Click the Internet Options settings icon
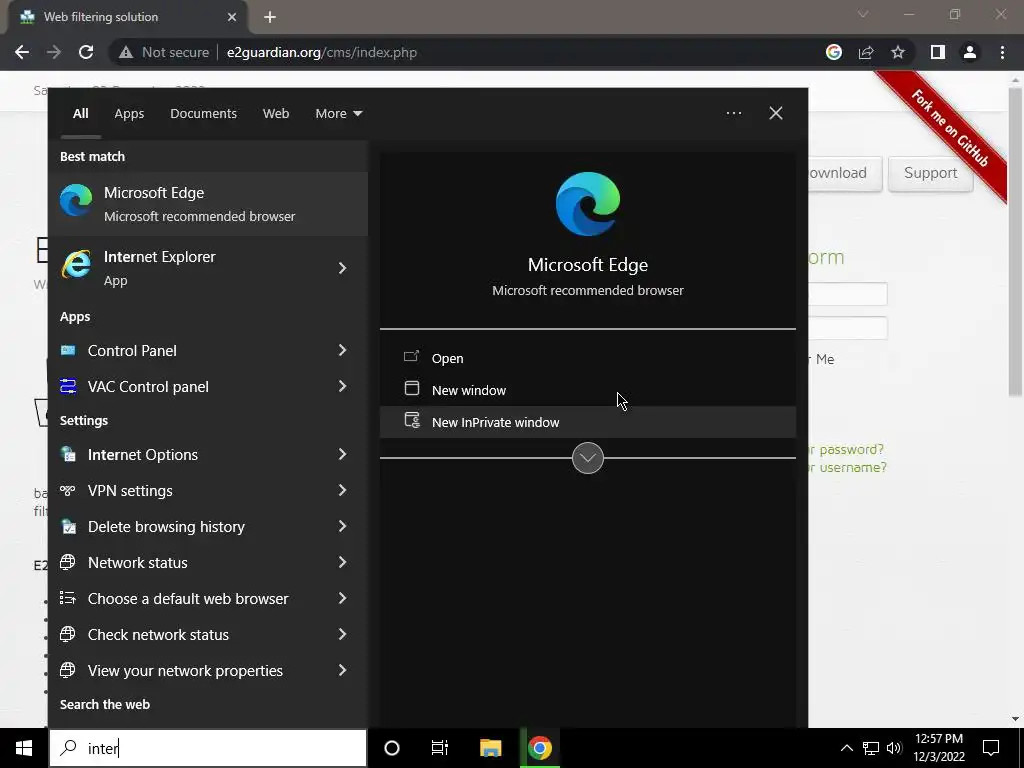 (68, 455)
